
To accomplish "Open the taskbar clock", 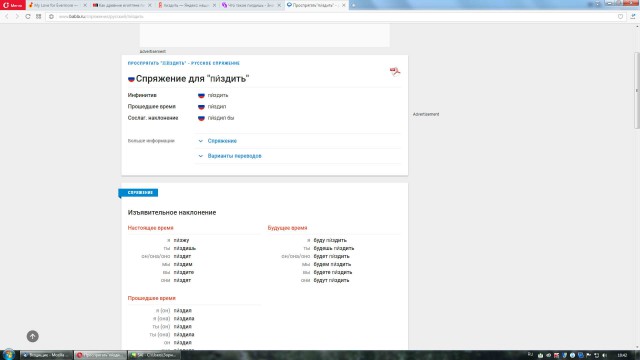I will [622, 356].
